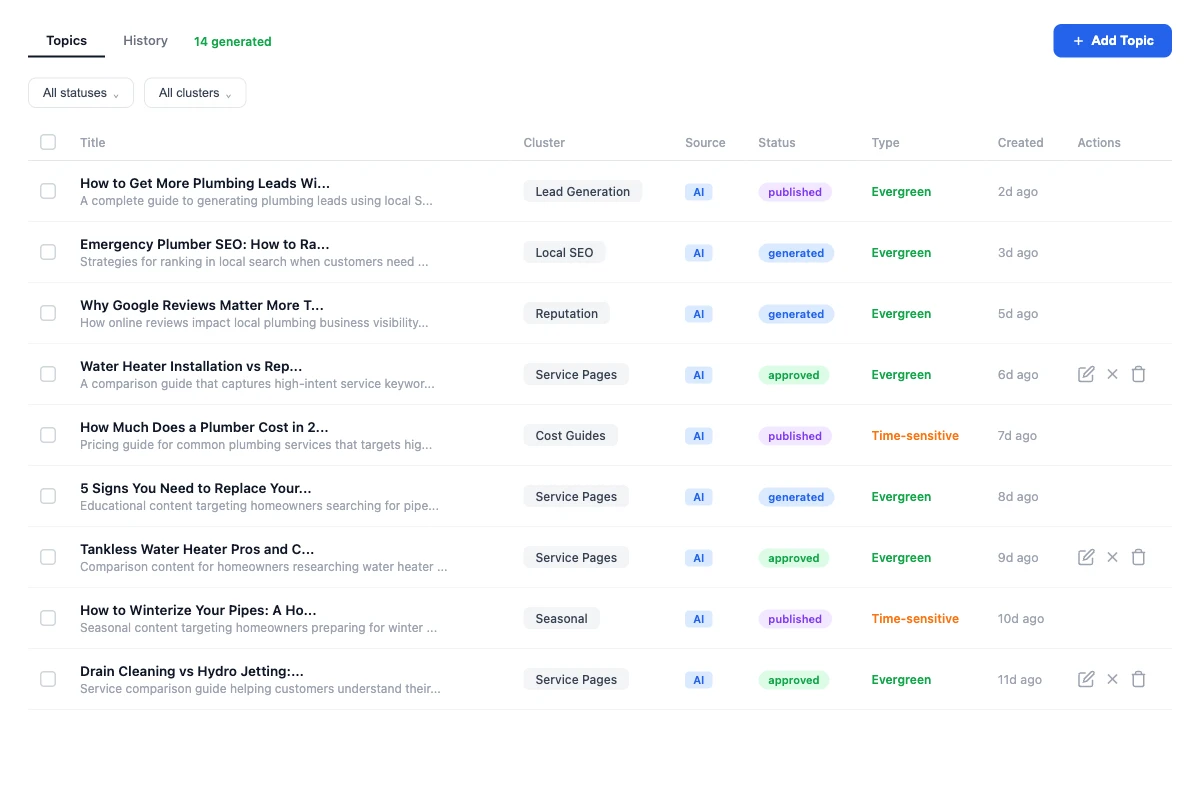Delete the Water Heater Installation topic
This screenshot has height=800, width=1200.
tap(1138, 374)
